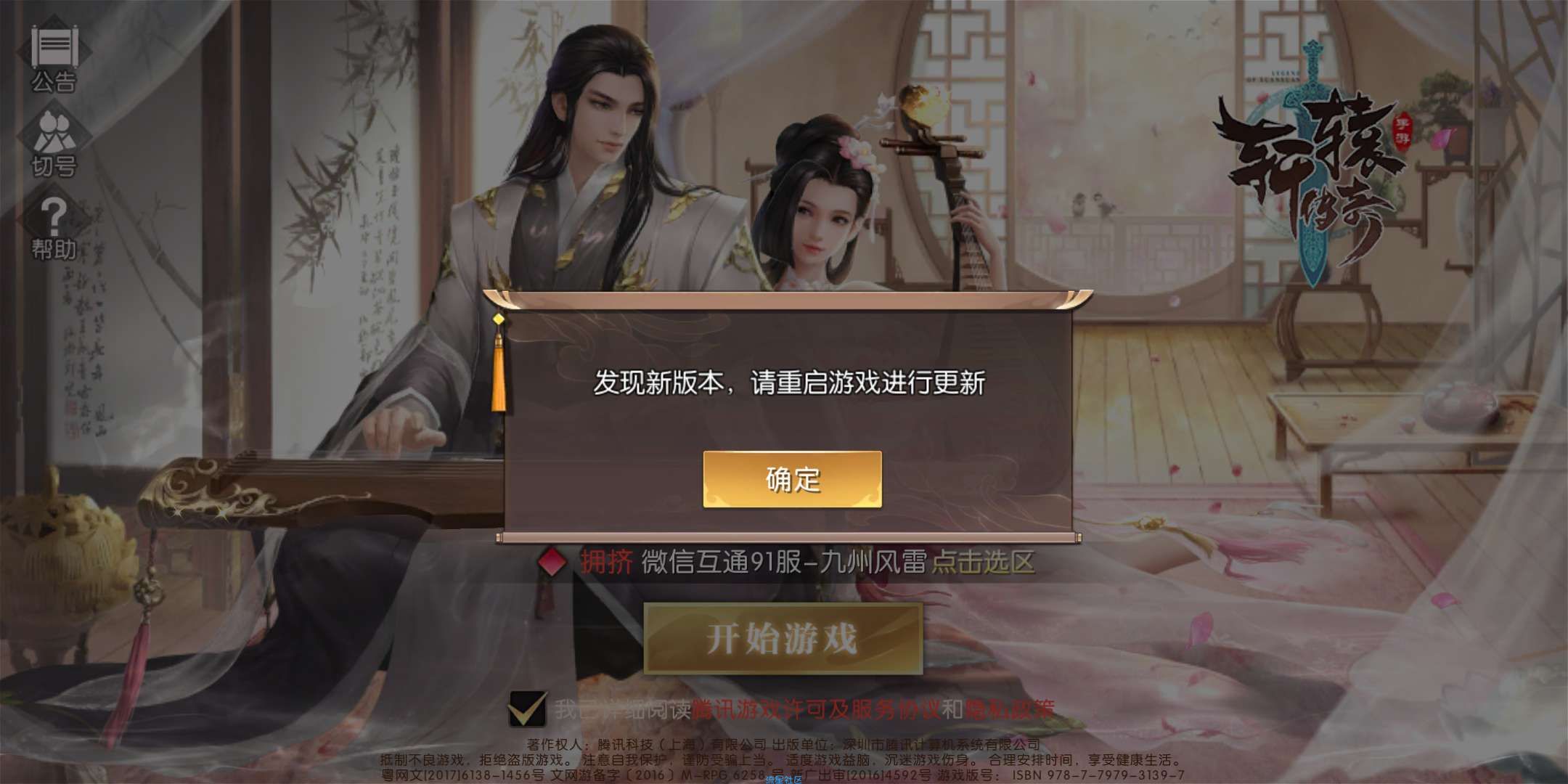Image resolution: width=1568 pixels, height=784 pixels.
Task: Open 腾讯游戏许可及服务协议 link
Action: [x=816, y=709]
